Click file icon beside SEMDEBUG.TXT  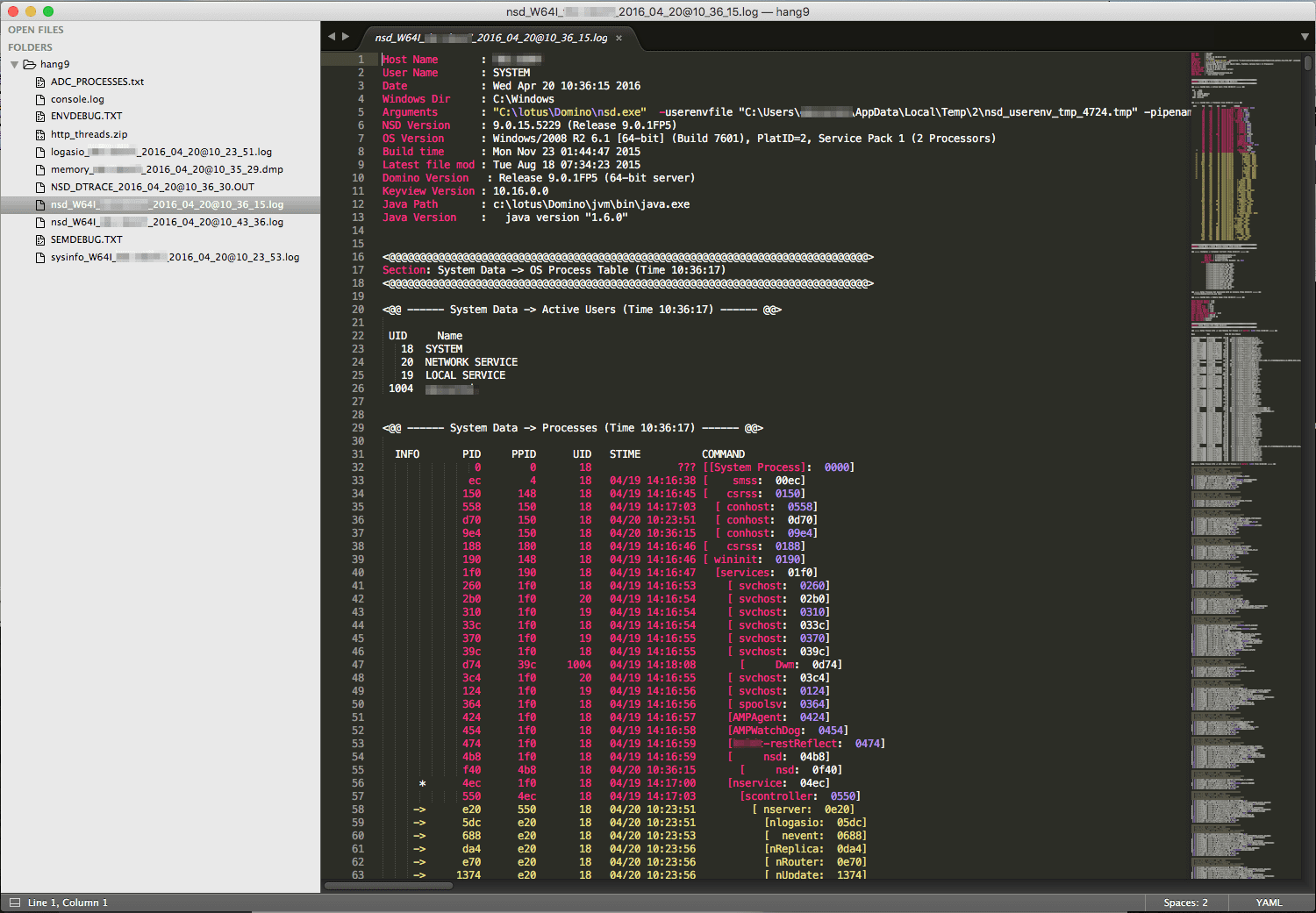tap(40, 240)
